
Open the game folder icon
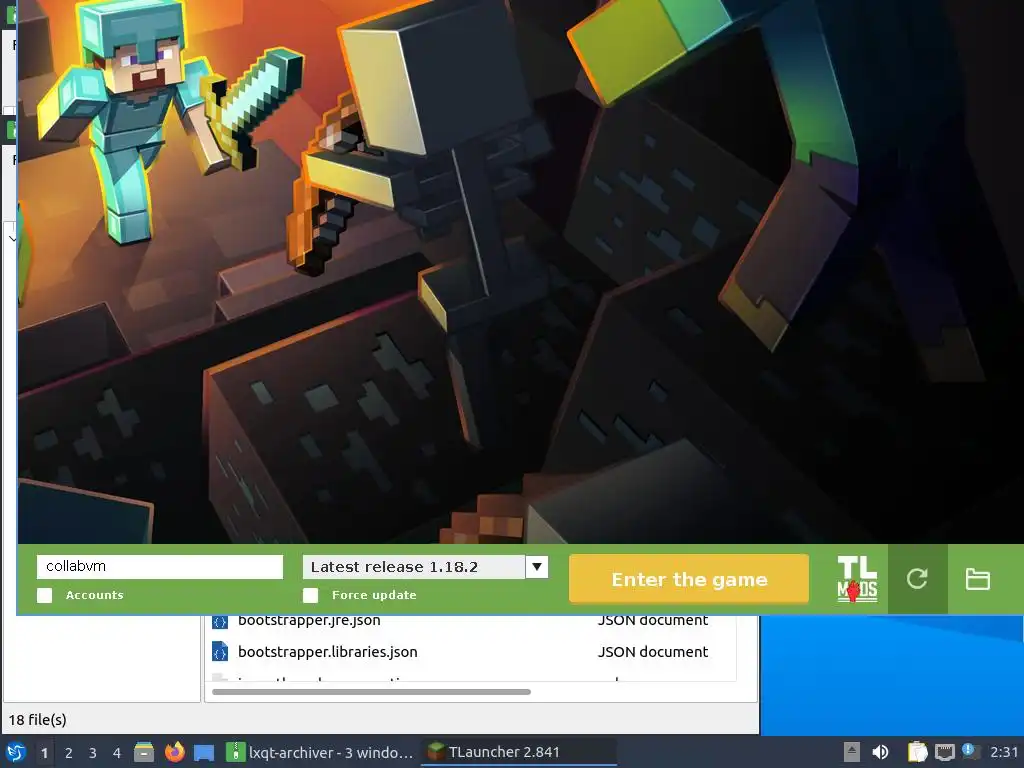(978, 579)
